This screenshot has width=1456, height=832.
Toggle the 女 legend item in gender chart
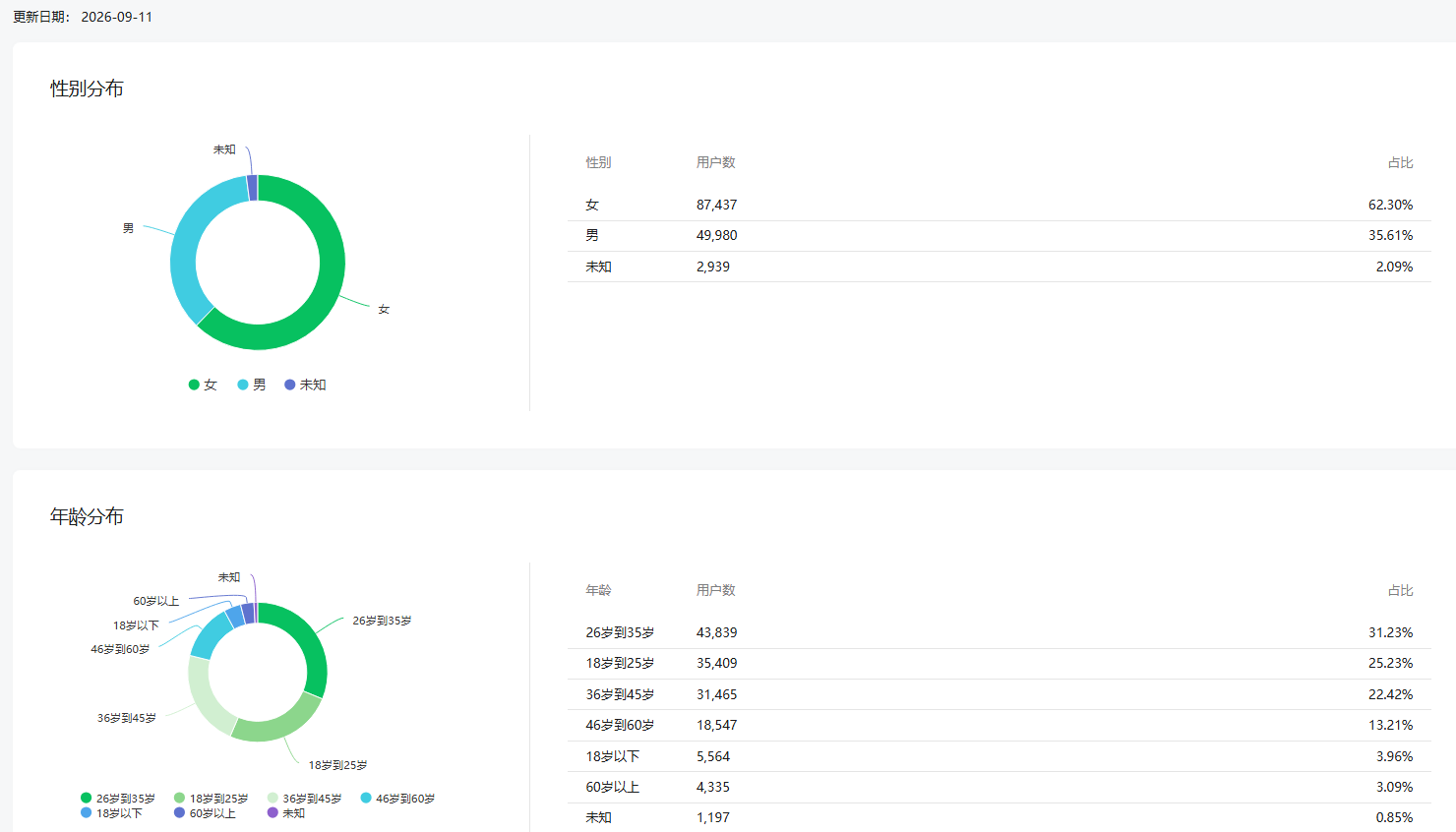tap(203, 385)
